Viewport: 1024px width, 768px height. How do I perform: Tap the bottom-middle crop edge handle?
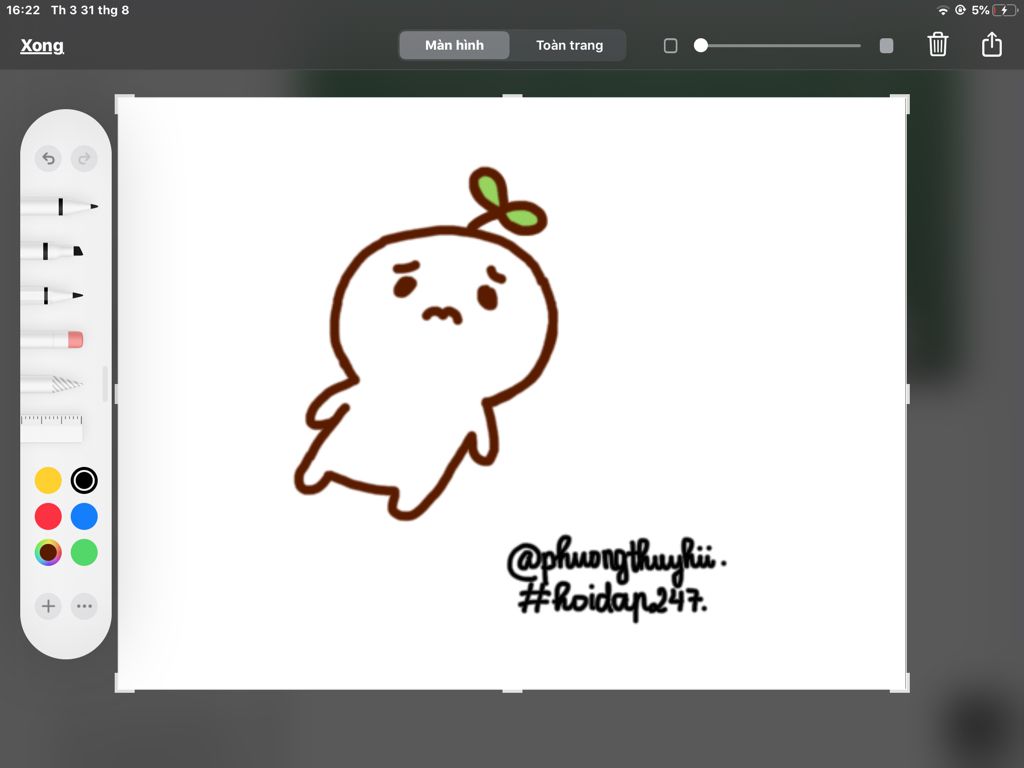pos(513,690)
